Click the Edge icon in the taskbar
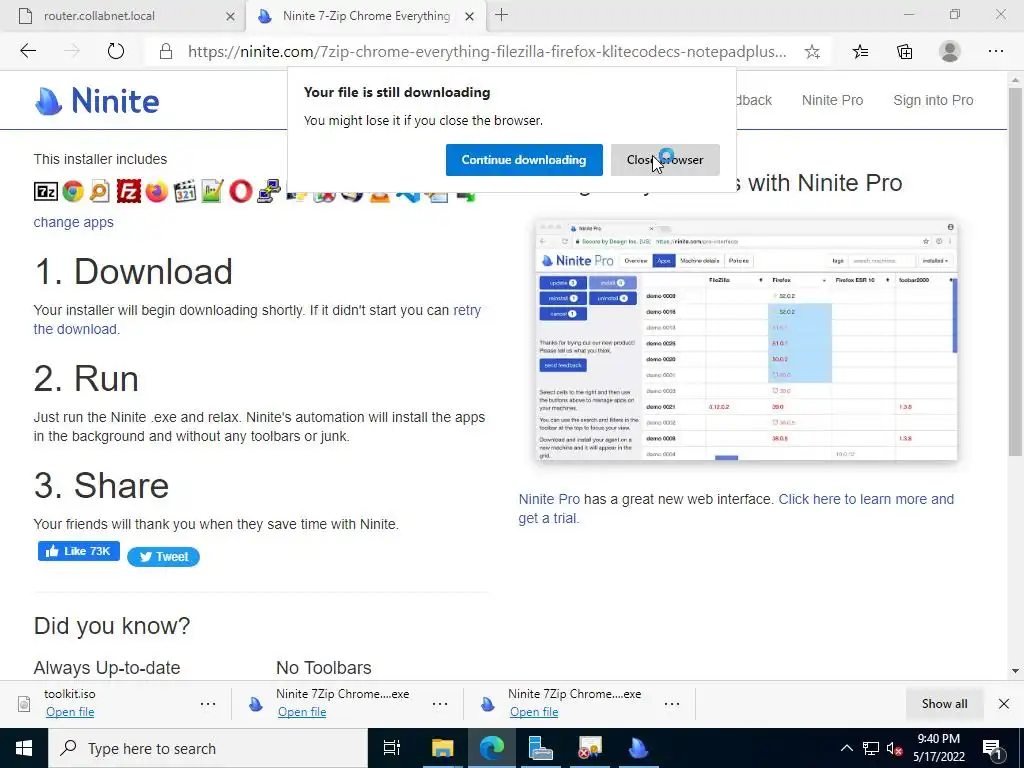The width and height of the screenshot is (1024, 768). click(x=492, y=748)
